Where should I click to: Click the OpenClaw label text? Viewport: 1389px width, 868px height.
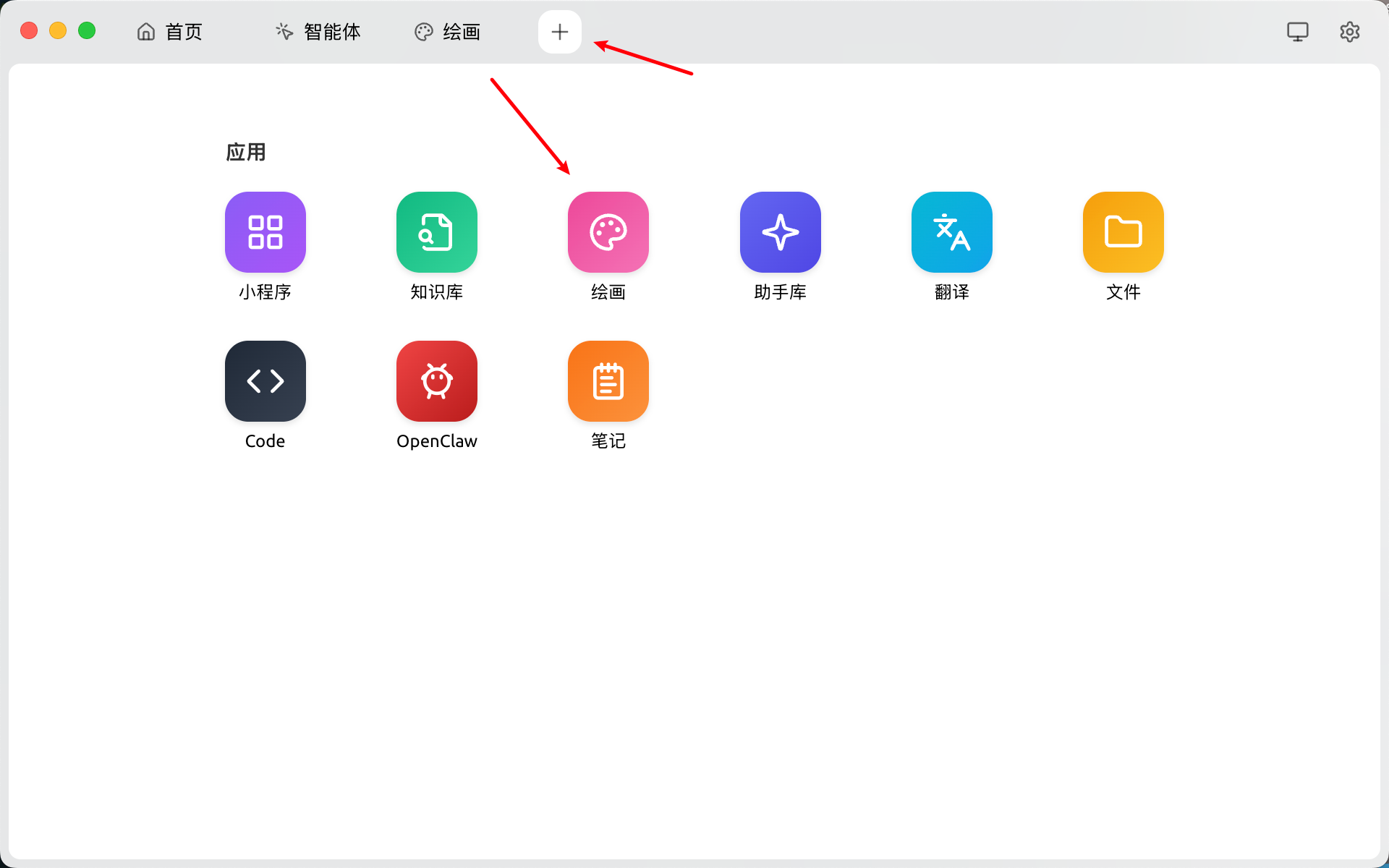tap(437, 441)
